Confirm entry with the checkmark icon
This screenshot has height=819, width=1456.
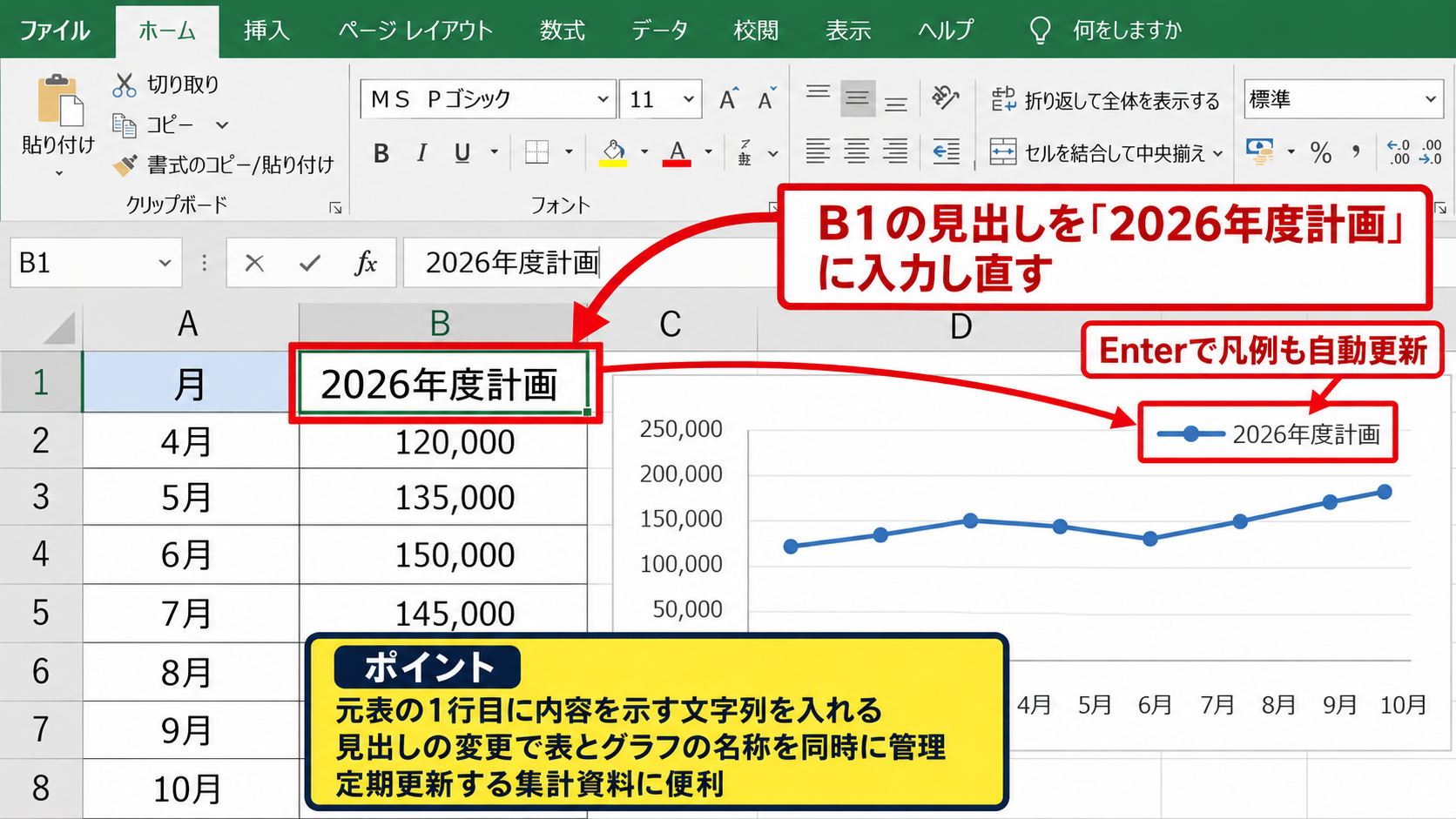[310, 263]
